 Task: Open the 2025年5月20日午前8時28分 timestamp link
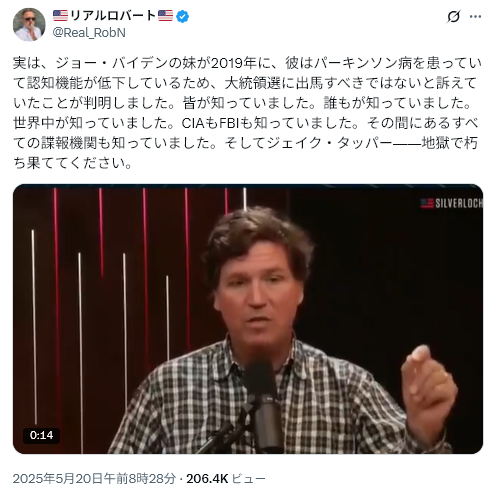click(x=94, y=478)
